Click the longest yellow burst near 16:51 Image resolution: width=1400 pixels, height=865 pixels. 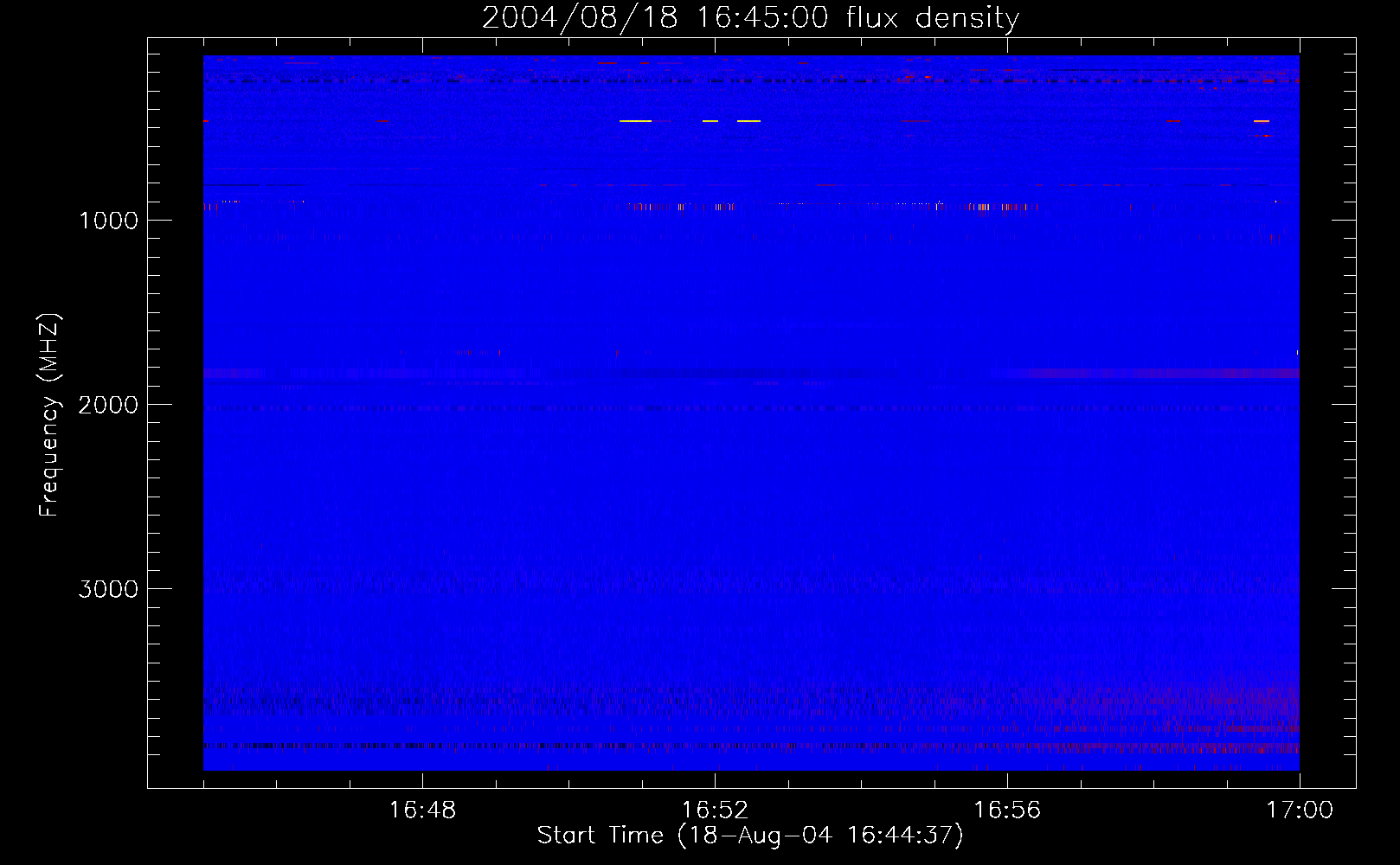pyautogui.click(x=636, y=121)
